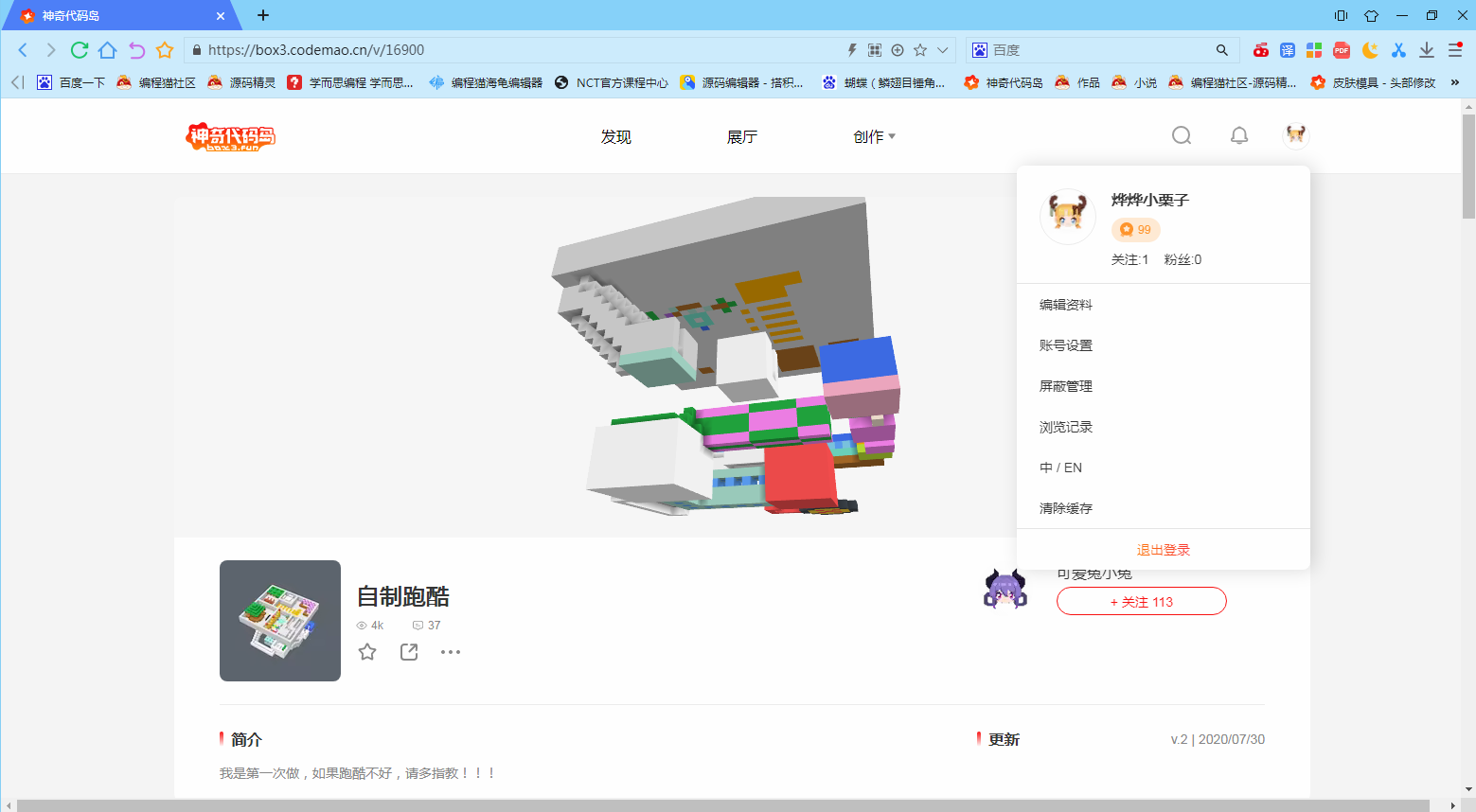The height and width of the screenshot is (812, 1476).
Task: Select 账号设置 in the profile menu
Action: click(x=1066, y=345)
